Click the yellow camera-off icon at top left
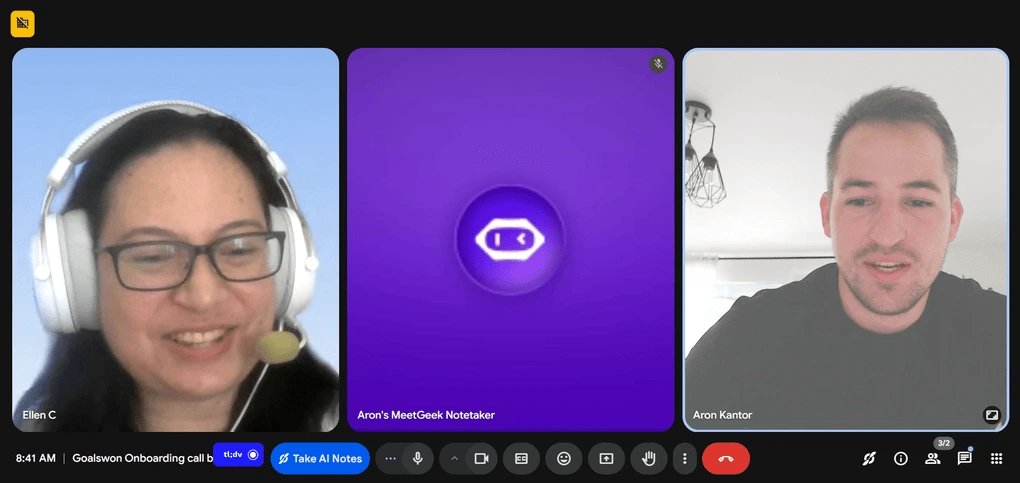The height and width of the screenshot is (483, 1020). click(23, 24)
